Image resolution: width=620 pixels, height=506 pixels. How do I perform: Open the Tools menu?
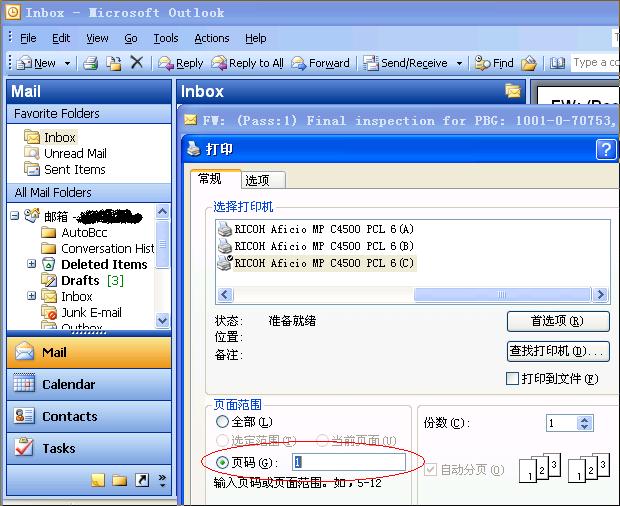166,38
